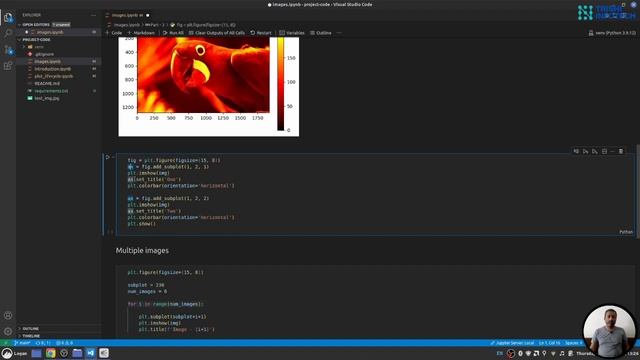This screenshot has width=640, height=360.
Task: Click into the add_subplot code cell
Action: coord(375,194)
